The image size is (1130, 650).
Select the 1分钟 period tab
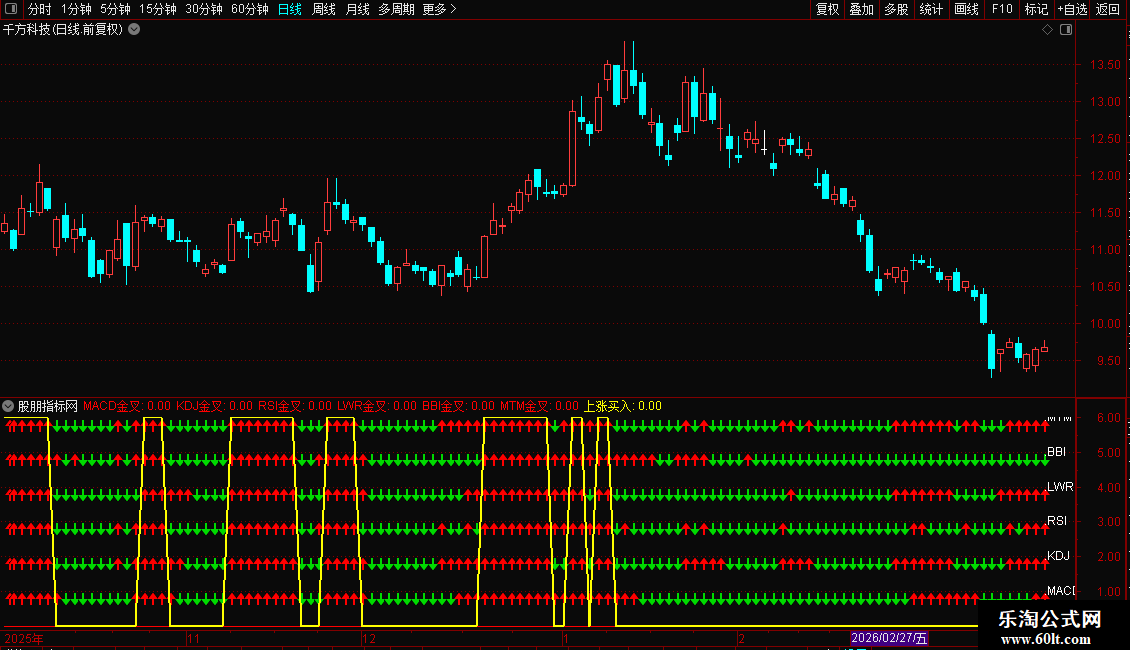(76, 9)
